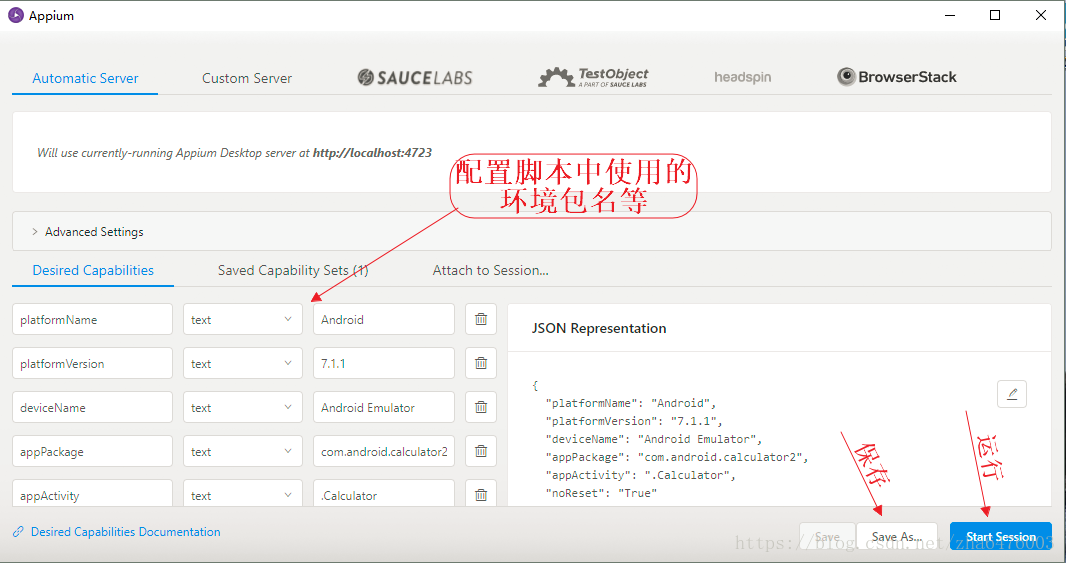The height and width of the screenshot is (563, 1066).
Task: Select the BrowserStack server tab
Action: tap(897, 77)
